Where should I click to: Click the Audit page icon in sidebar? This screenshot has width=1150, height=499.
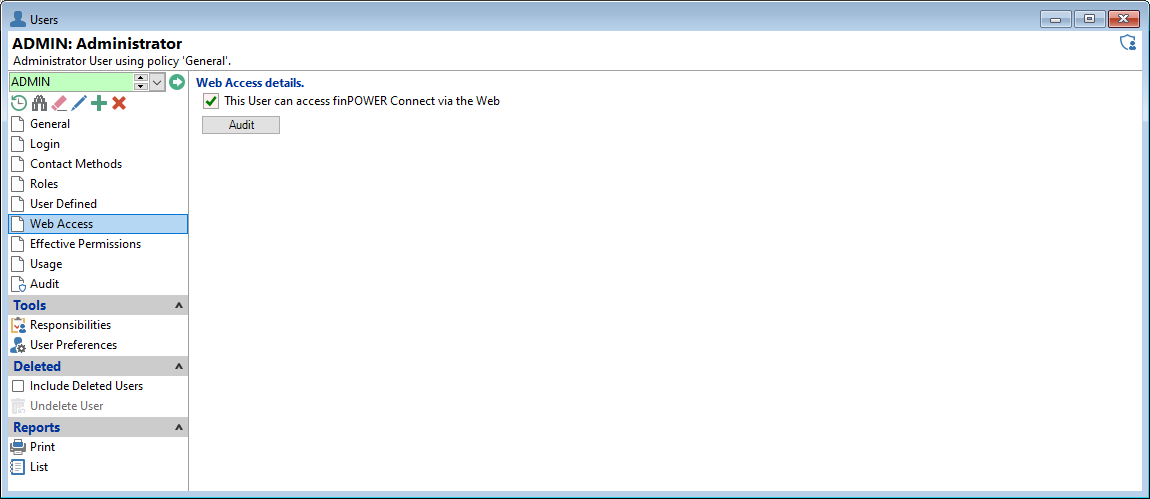pos(18,284)
